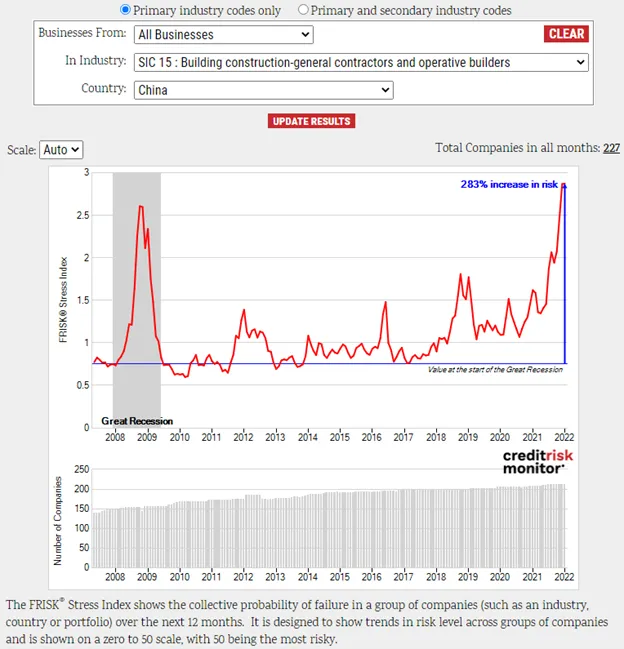Click the 2009 peak of the red line
This screenshot has width=624, height=649.
pos(141,206)
